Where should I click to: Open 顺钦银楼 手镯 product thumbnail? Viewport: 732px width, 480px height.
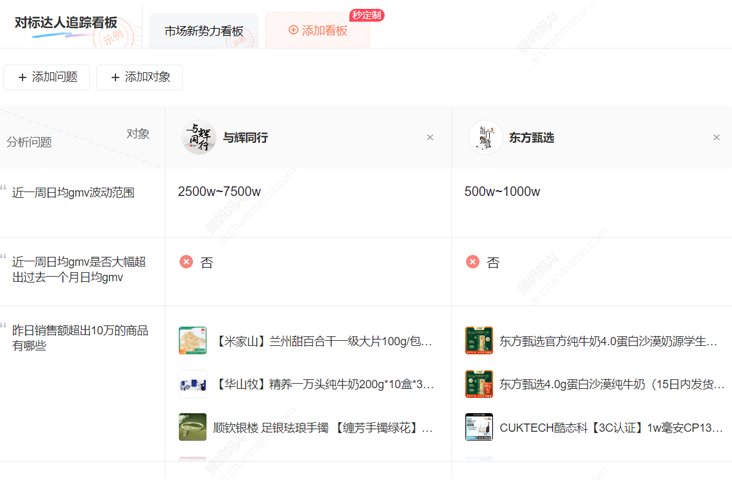click(192, 427)
